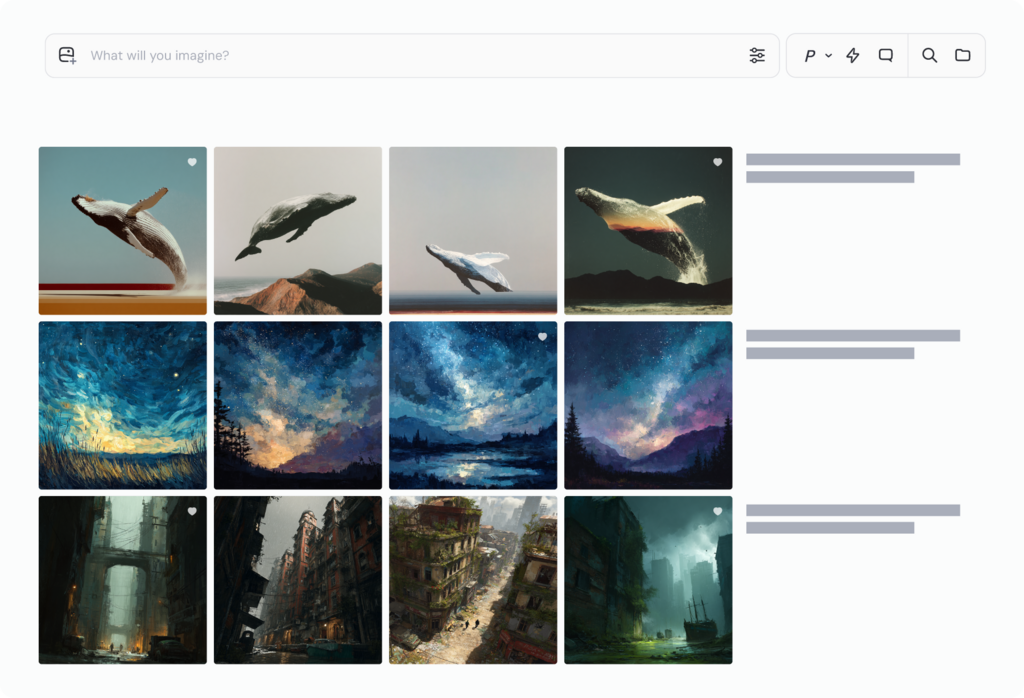Like the dark sunset whale breach image
Screen dimensions: 1024x698
pos(717,161)
